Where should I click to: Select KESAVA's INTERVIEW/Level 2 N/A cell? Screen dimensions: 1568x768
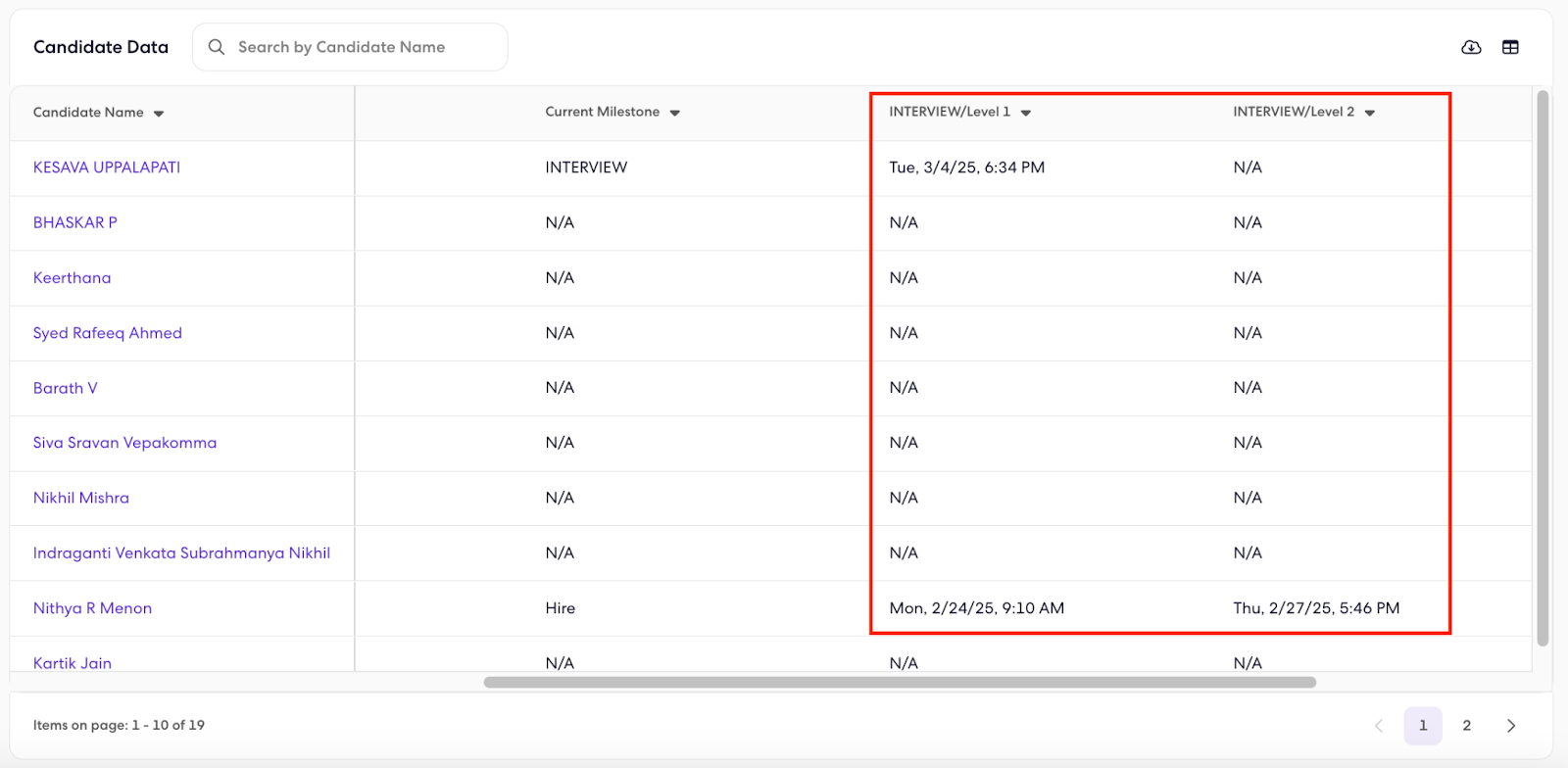coord(1248,168)
